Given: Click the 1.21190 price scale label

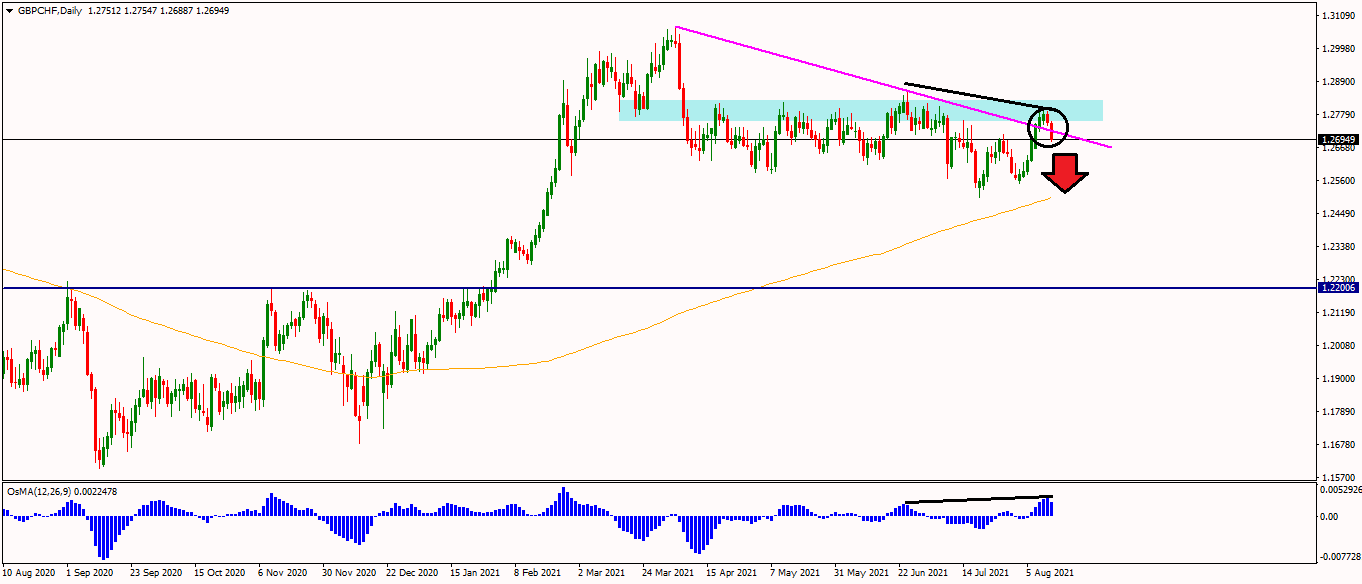Looking at the screenshot, I should [1338, 313].
